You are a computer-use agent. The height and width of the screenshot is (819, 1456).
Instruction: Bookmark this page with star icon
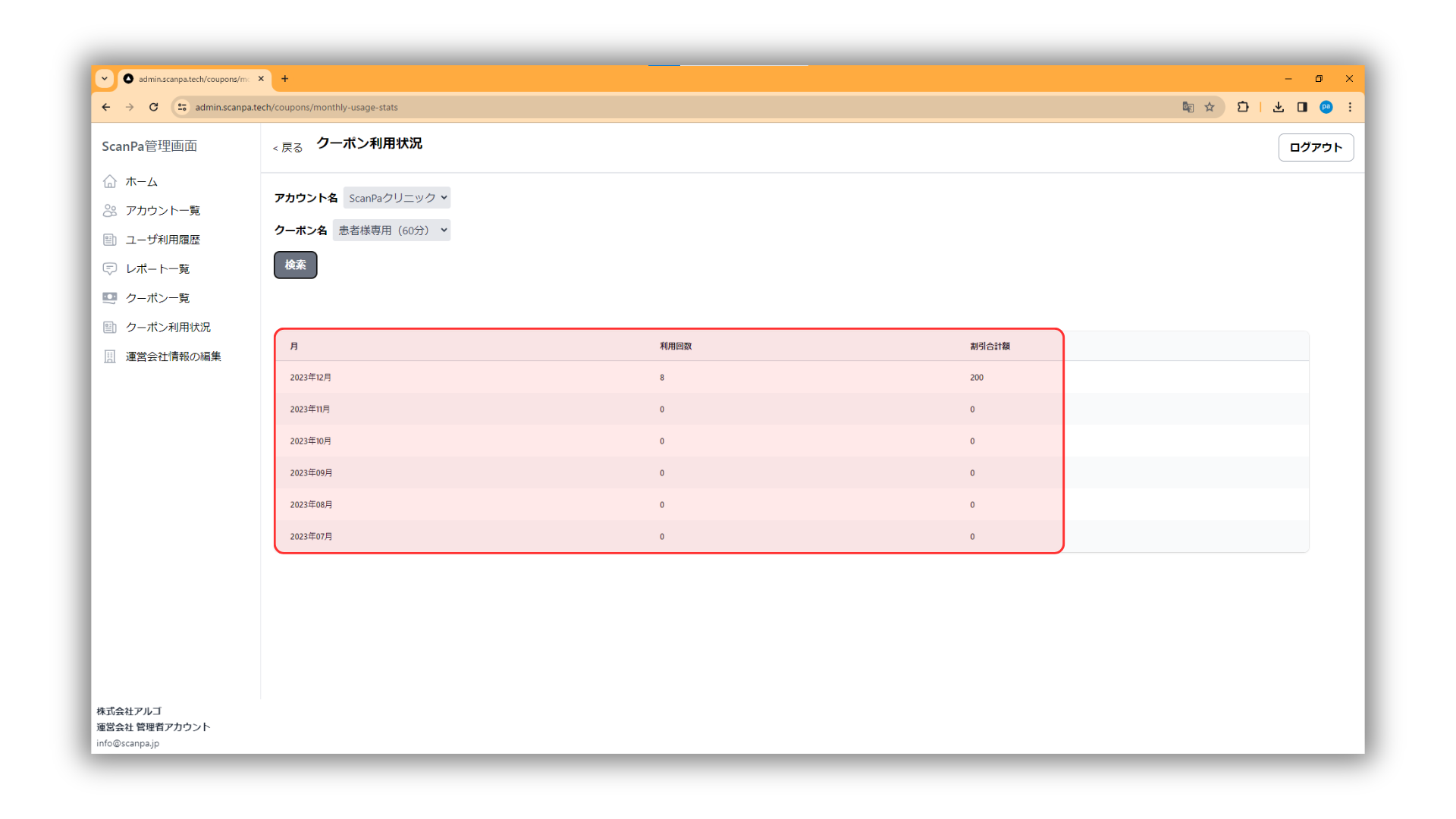pos(1210,107)
